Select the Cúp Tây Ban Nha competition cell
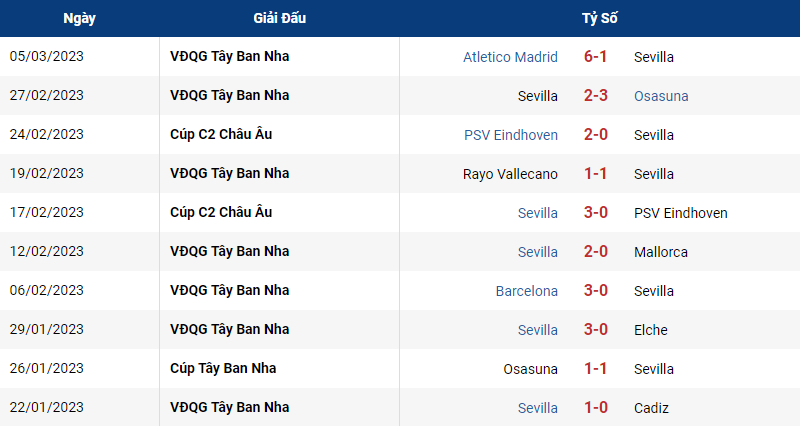The height and width of the screenshot is (426, 801). (223, 368)
